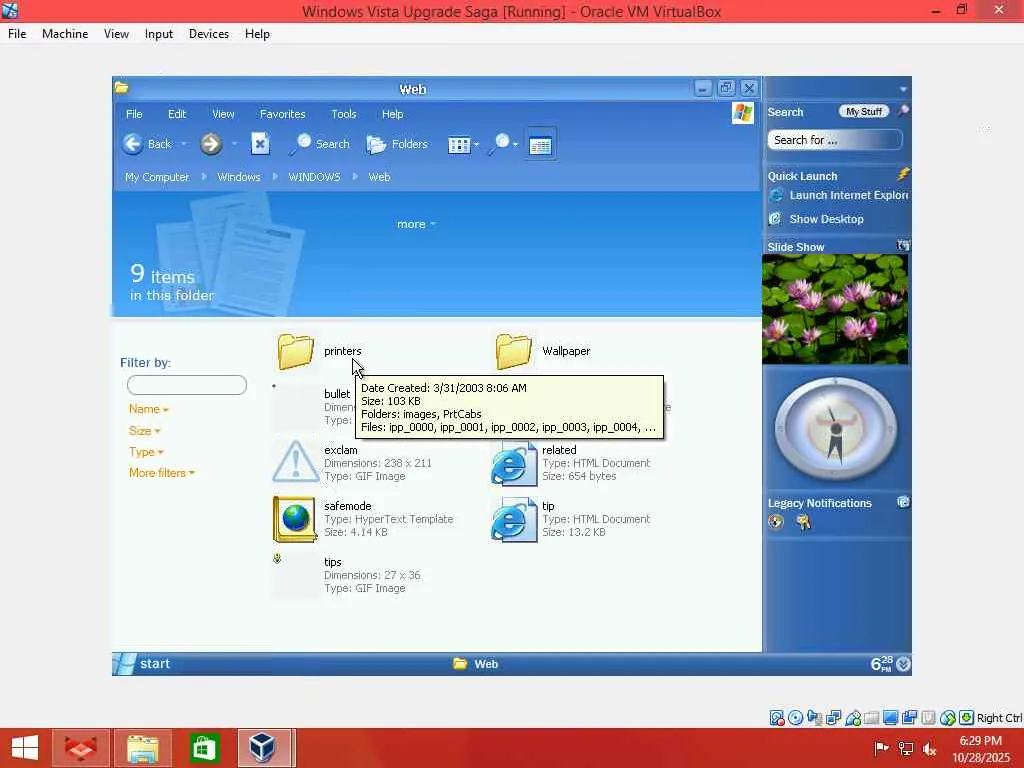Open the Tools menu
Screen dimensions: 1024x768
[344, 114]
